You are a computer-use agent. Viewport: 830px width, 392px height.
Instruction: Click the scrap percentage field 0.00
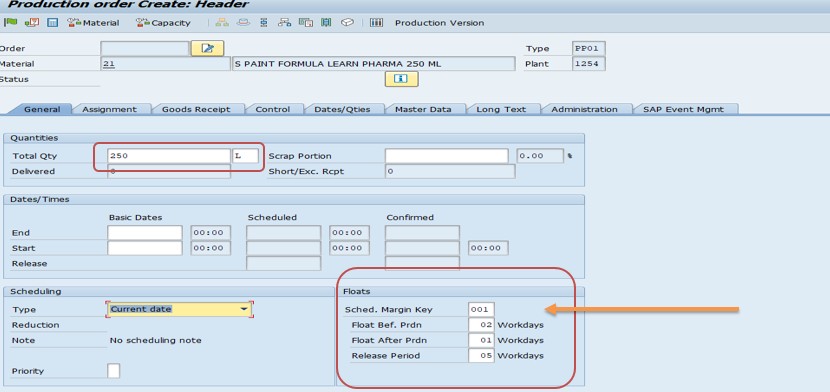540,156
